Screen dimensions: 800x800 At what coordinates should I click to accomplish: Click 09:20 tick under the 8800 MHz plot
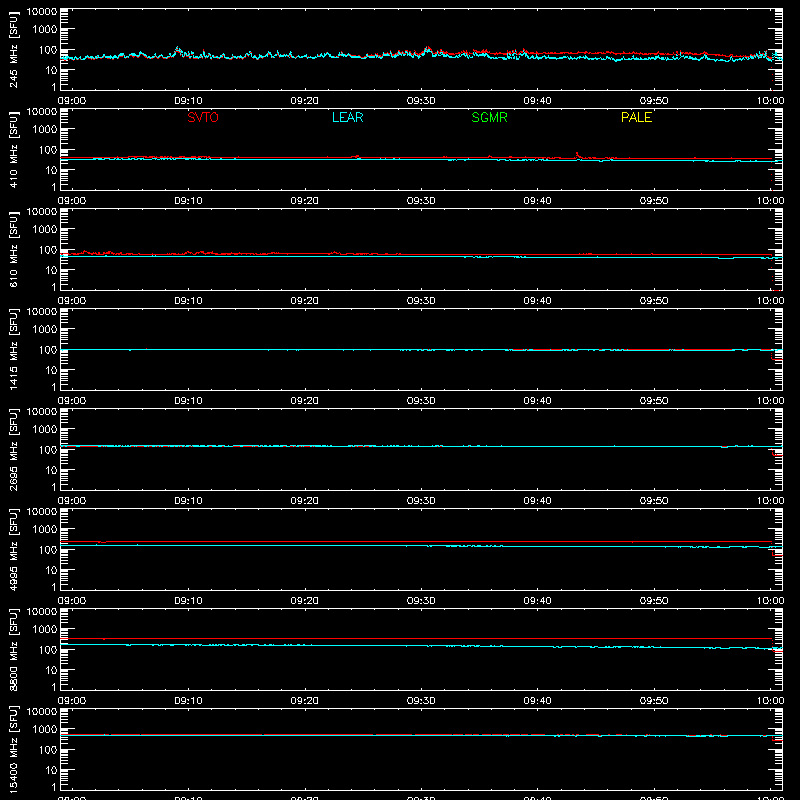[305, 701]
